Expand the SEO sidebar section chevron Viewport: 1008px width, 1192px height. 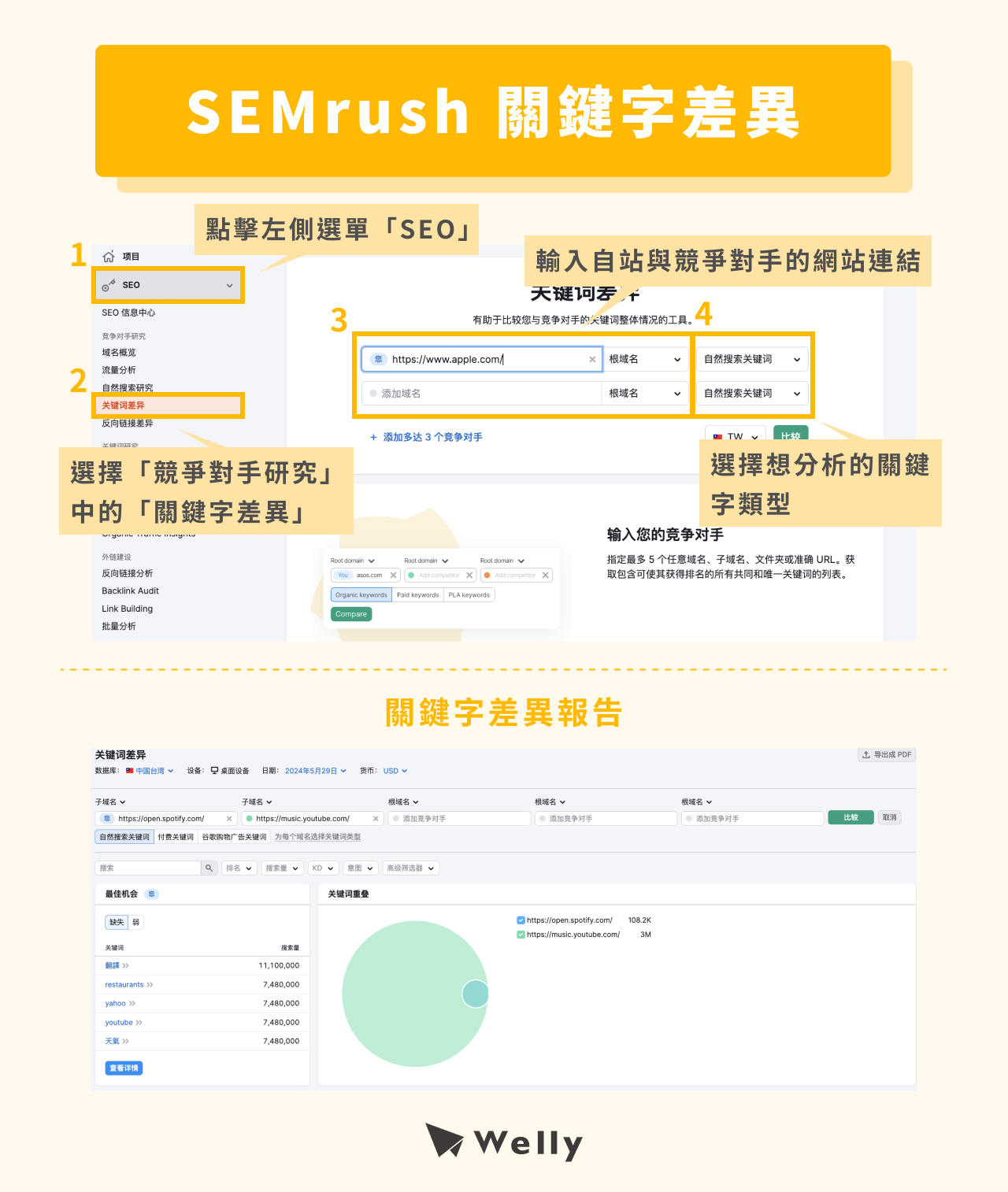[x=230, y=286]
